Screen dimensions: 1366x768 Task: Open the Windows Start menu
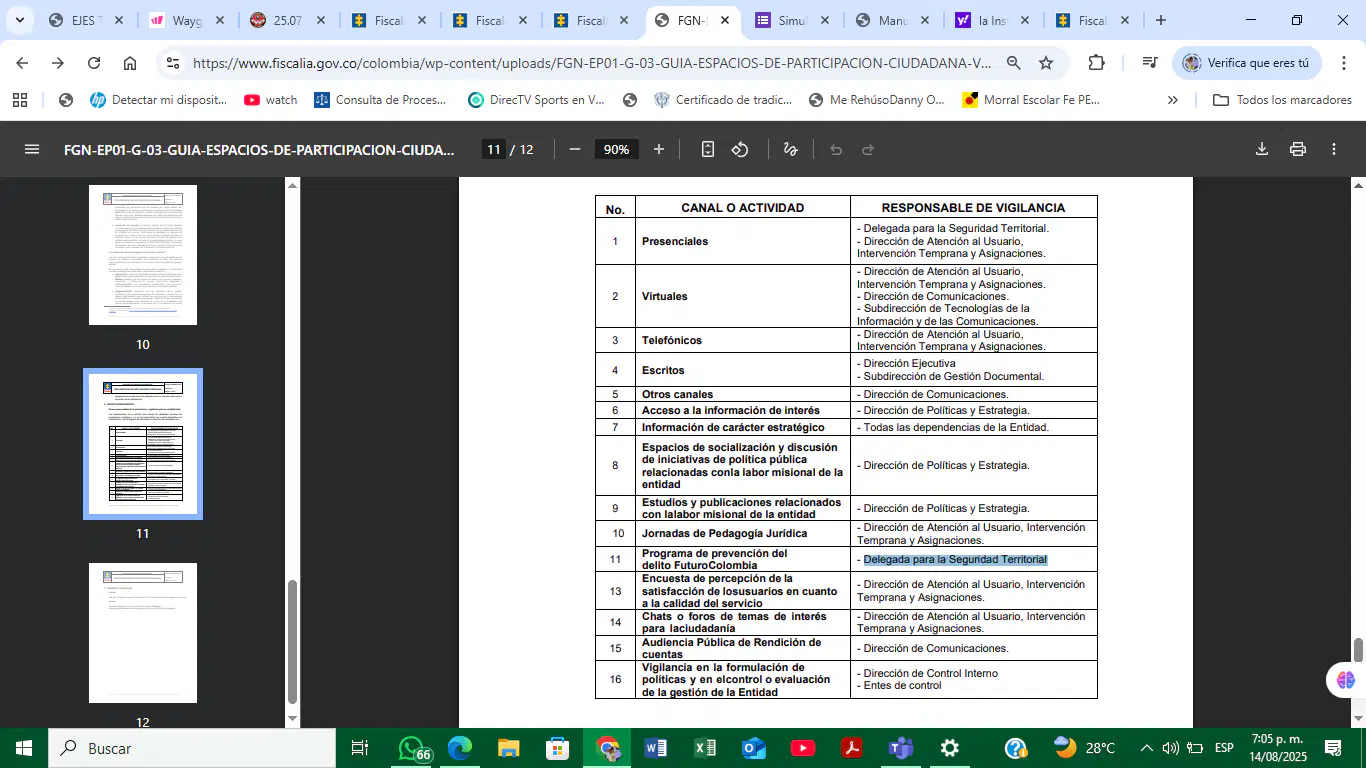pyautogui.click(x=23, y=748)
